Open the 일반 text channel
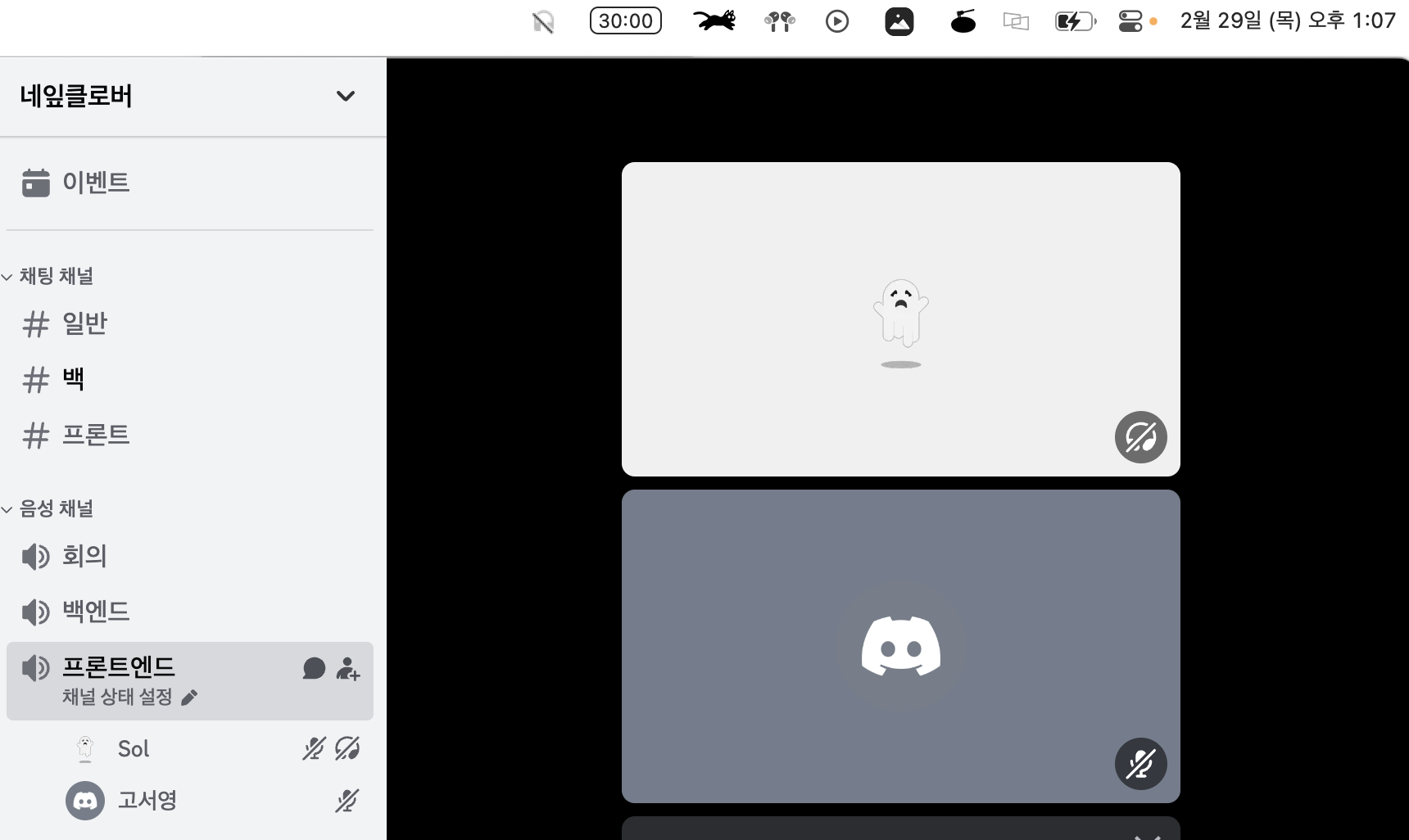The width and height of the screenshot is (1409, 840). pos(190,324)
